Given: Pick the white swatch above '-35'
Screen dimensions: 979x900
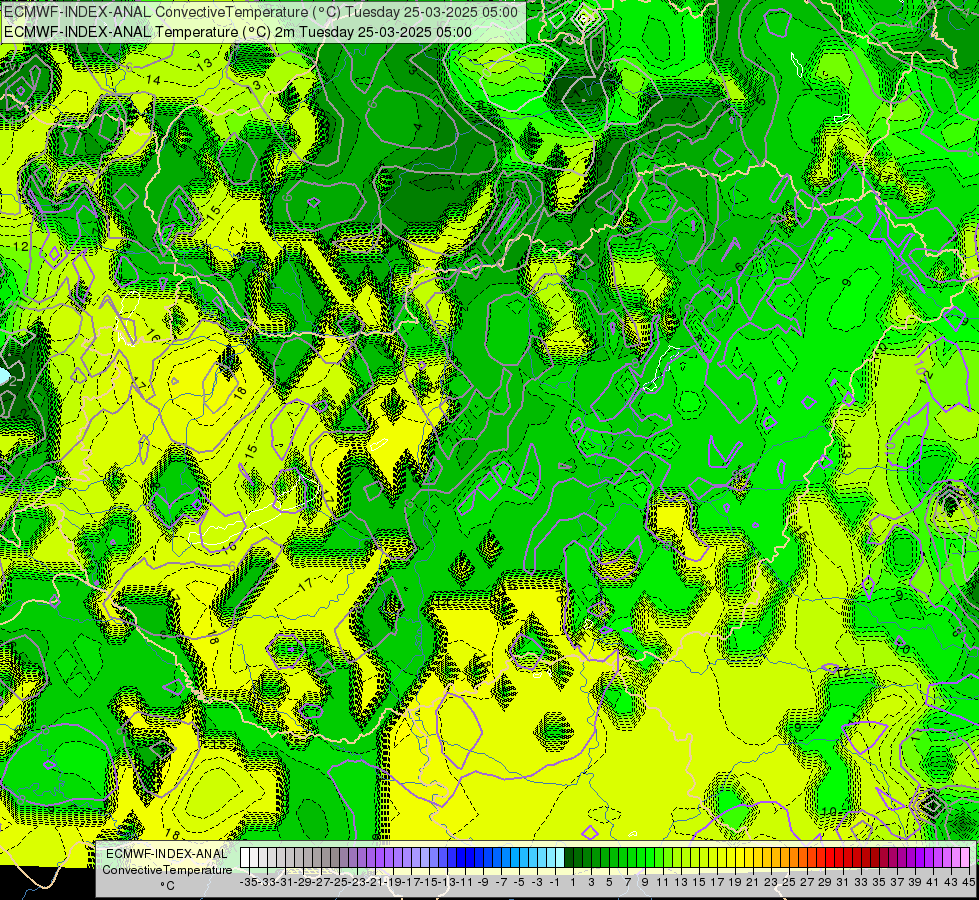Looking at the screenshot, I should [x=245, y=858].
